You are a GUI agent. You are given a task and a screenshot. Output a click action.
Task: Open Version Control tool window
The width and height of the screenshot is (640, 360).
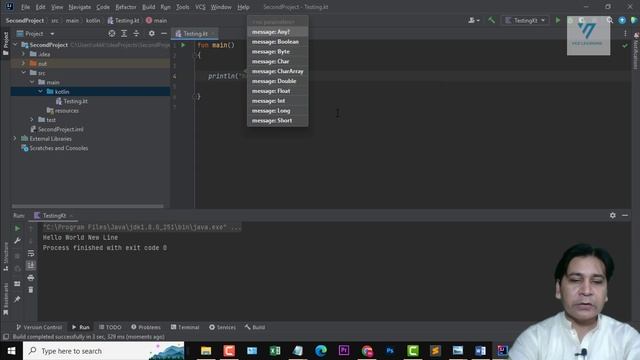39,327
